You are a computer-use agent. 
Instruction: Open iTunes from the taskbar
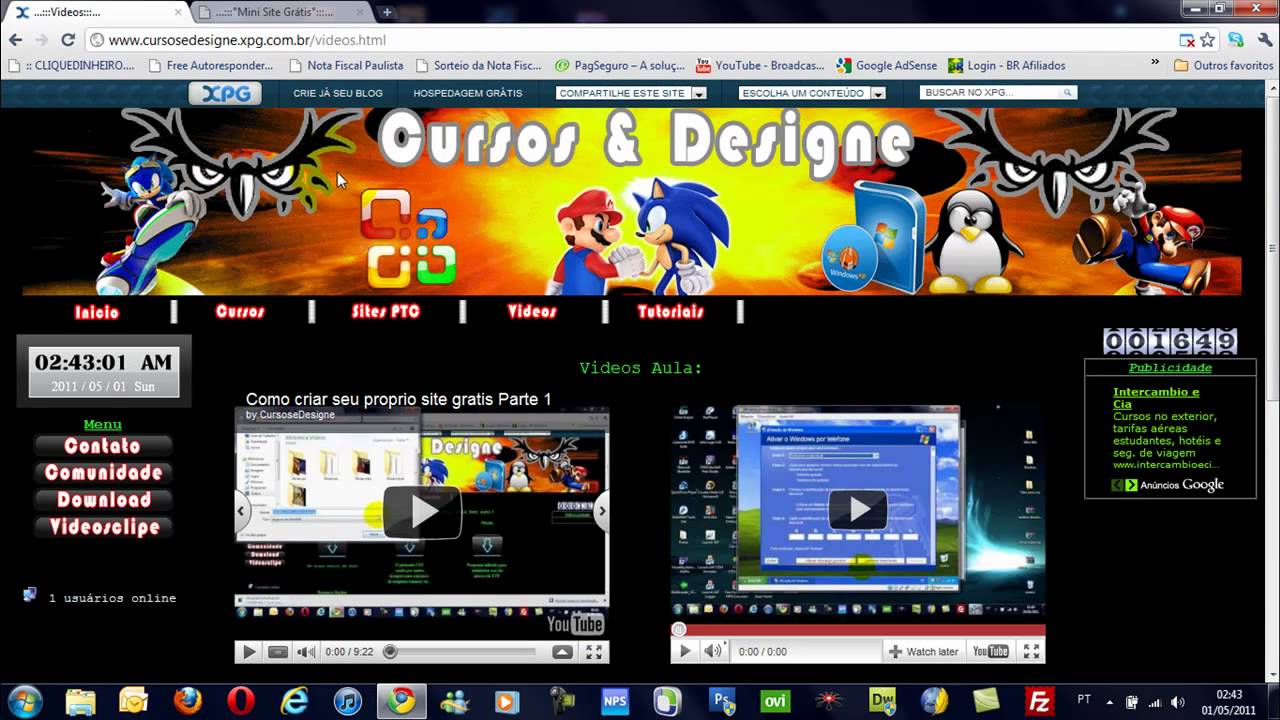tap(347, 701)
